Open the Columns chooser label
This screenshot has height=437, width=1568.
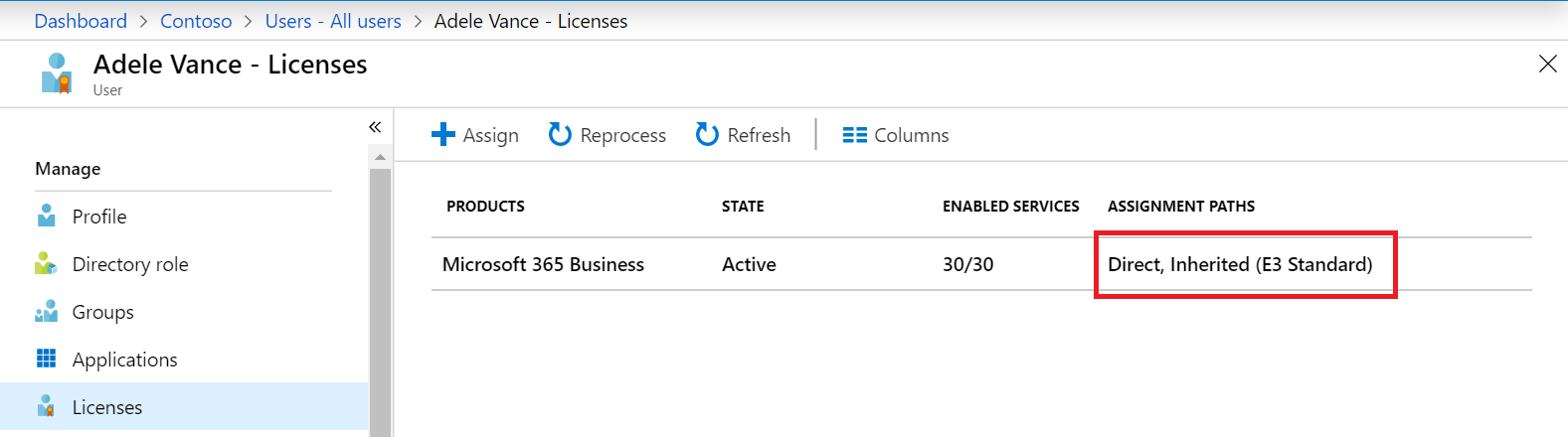click(x=912, y=135)
